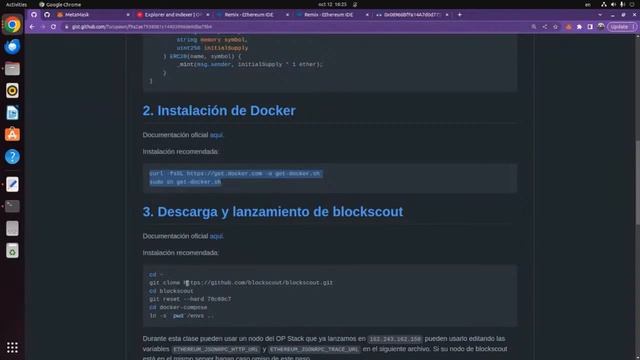Go forward to the next page
This screenshot has width=640, height=360.
pos(43,27)
